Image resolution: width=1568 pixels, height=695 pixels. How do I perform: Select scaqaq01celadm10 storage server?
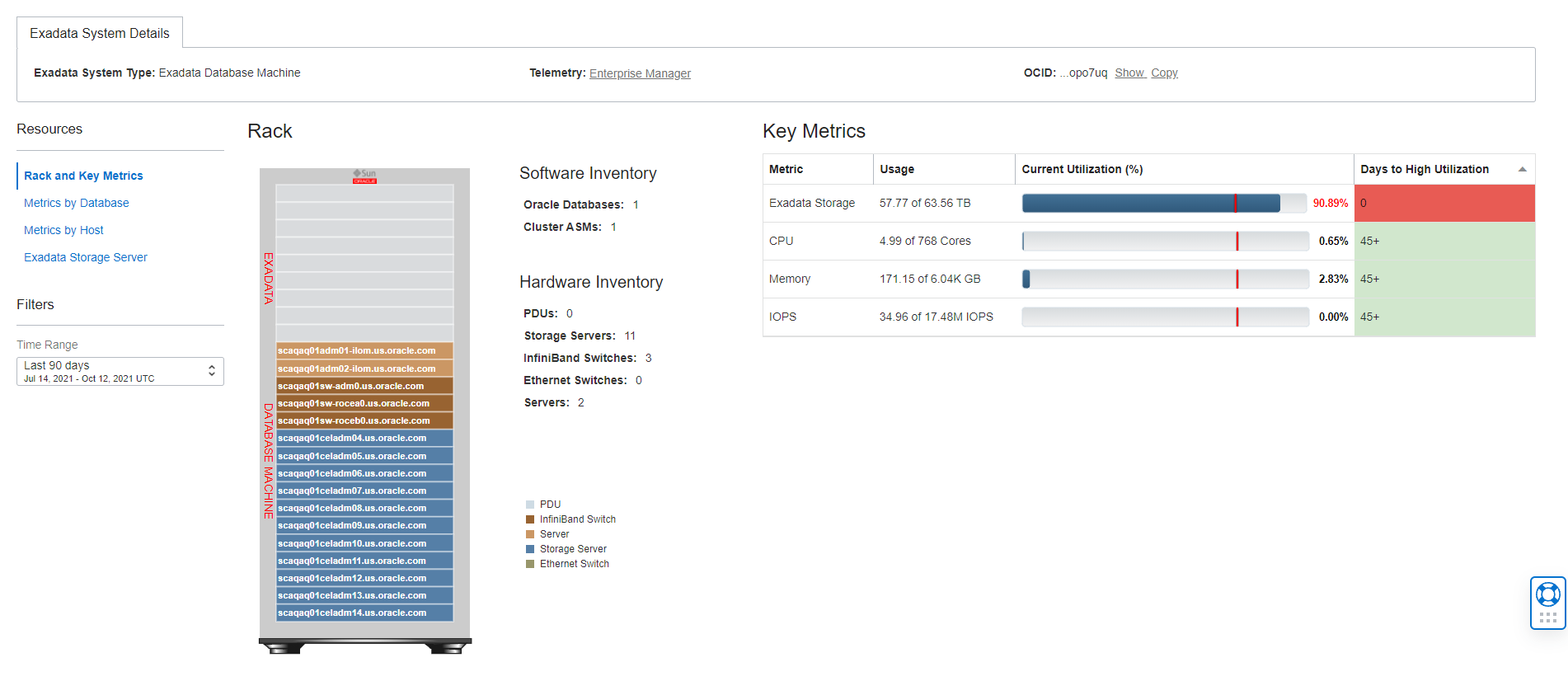pos(364,543)
